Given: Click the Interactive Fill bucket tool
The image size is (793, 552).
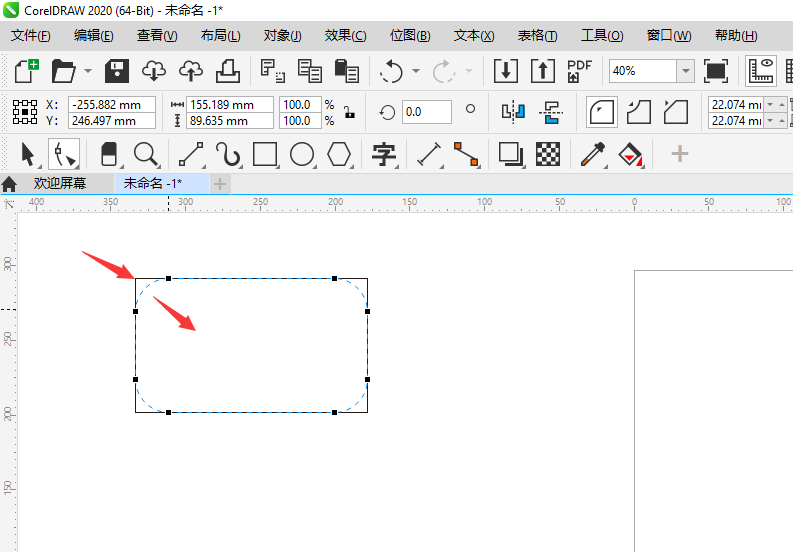Looking at the screenshot, I should tap(631, 154).
